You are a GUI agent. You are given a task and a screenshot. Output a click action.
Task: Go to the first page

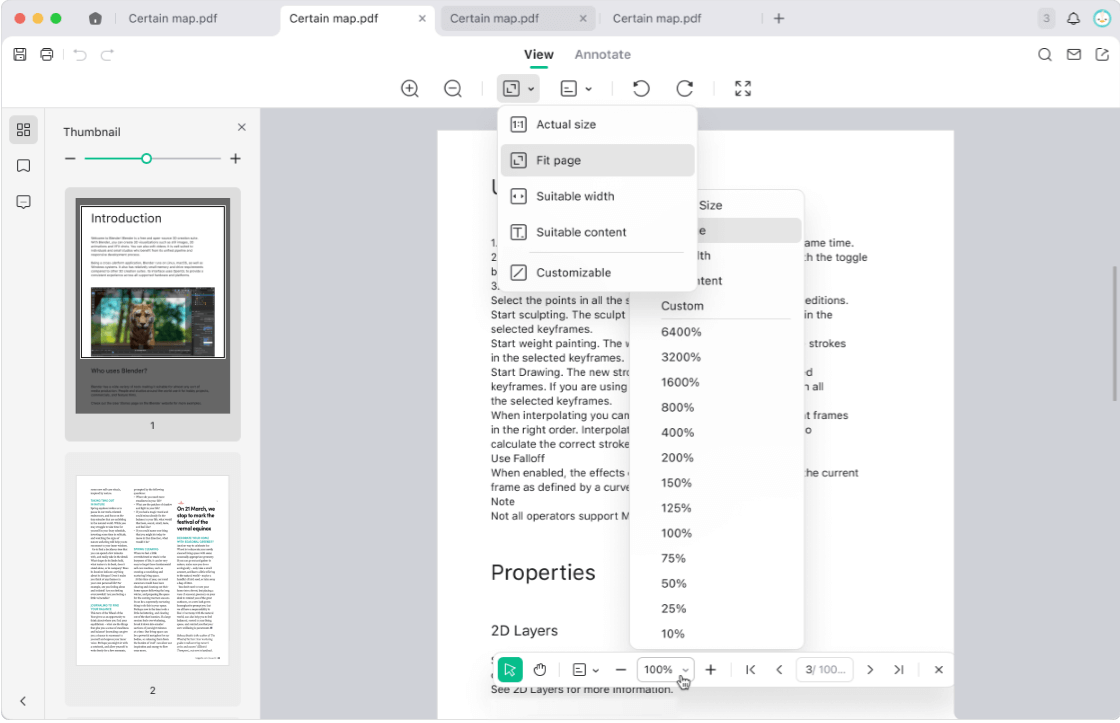pyautogui.click(x=750, y=669)
